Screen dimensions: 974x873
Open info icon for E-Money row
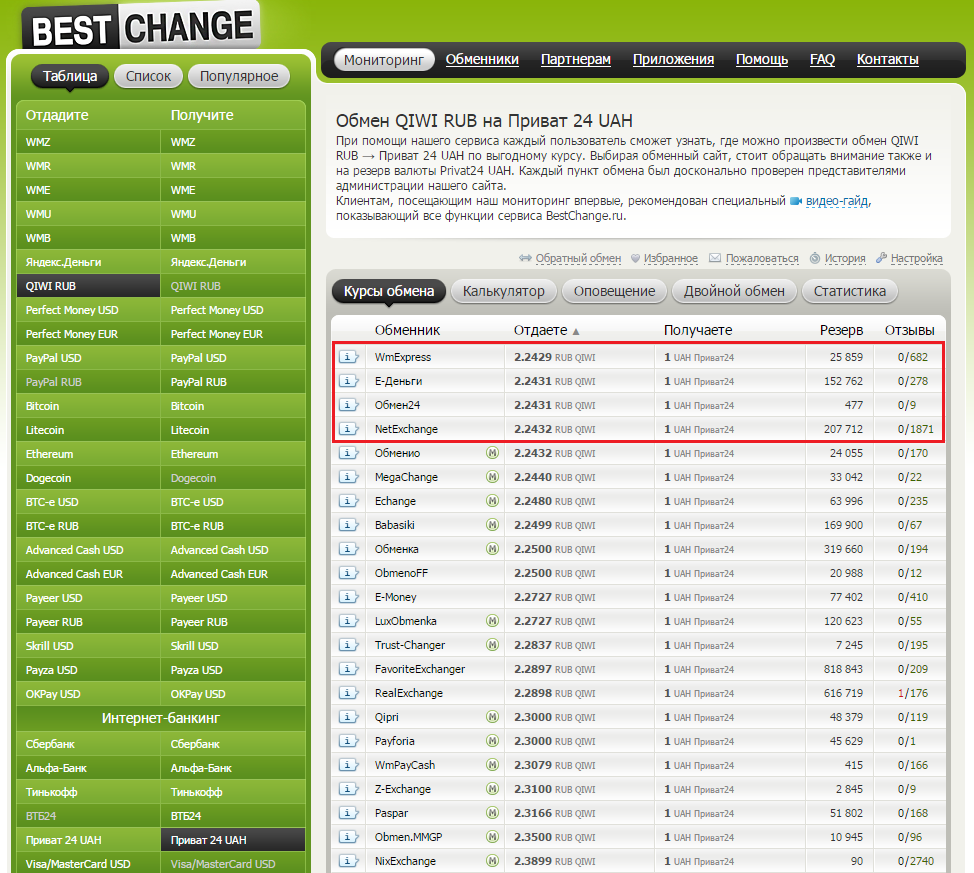tap(348, 597)
